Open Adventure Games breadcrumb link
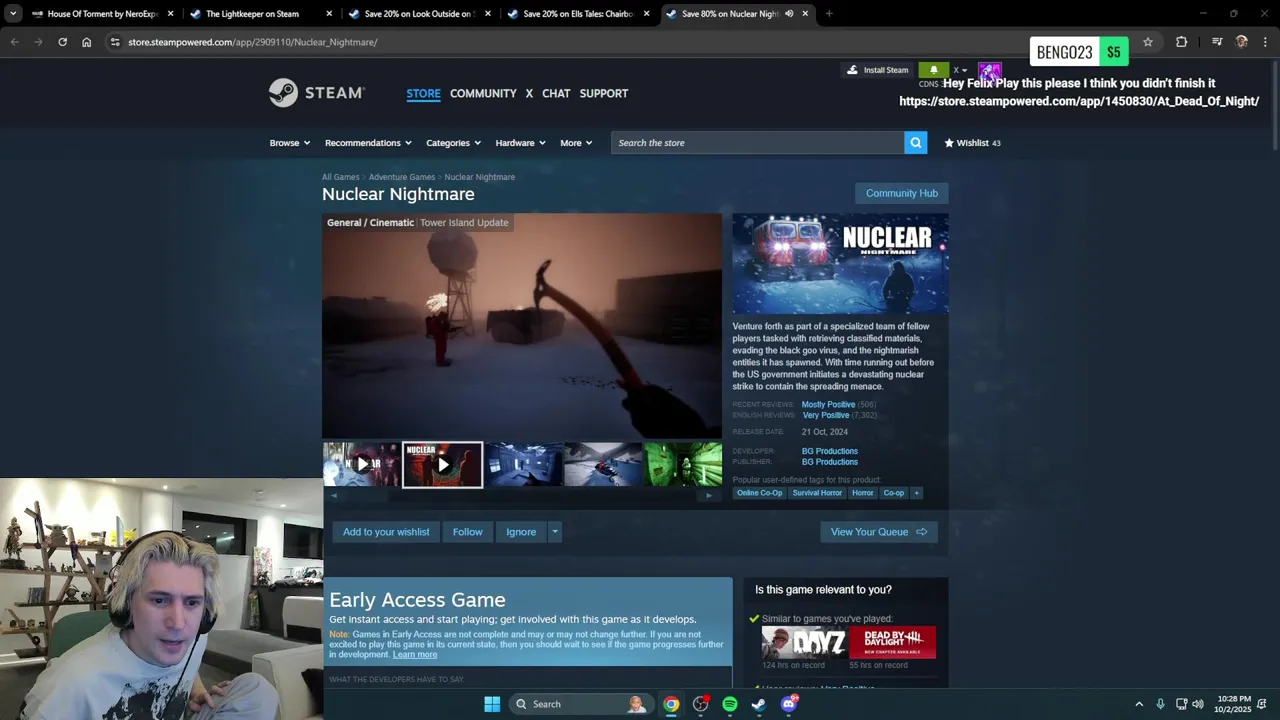Viewport: 1280px width, 720px height. point(402,177)
